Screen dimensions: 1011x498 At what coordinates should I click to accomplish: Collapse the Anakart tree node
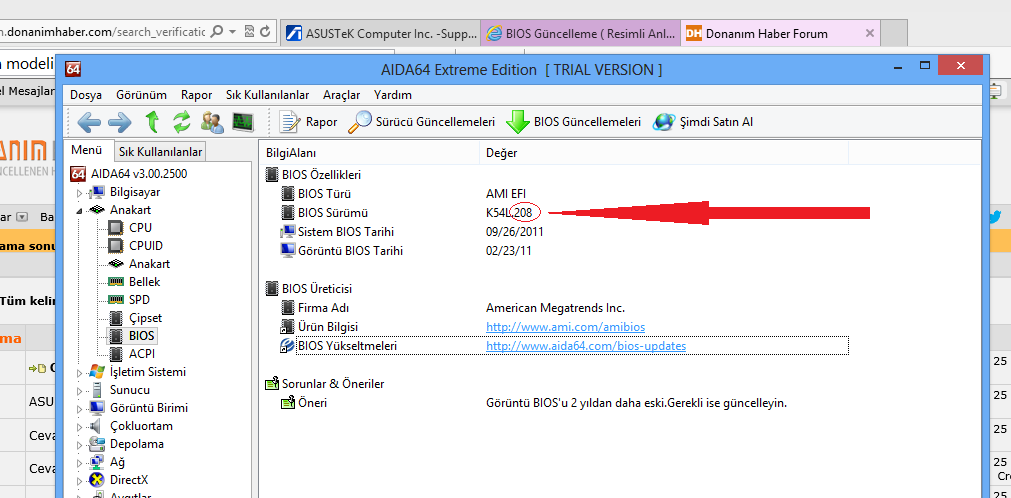79,210
